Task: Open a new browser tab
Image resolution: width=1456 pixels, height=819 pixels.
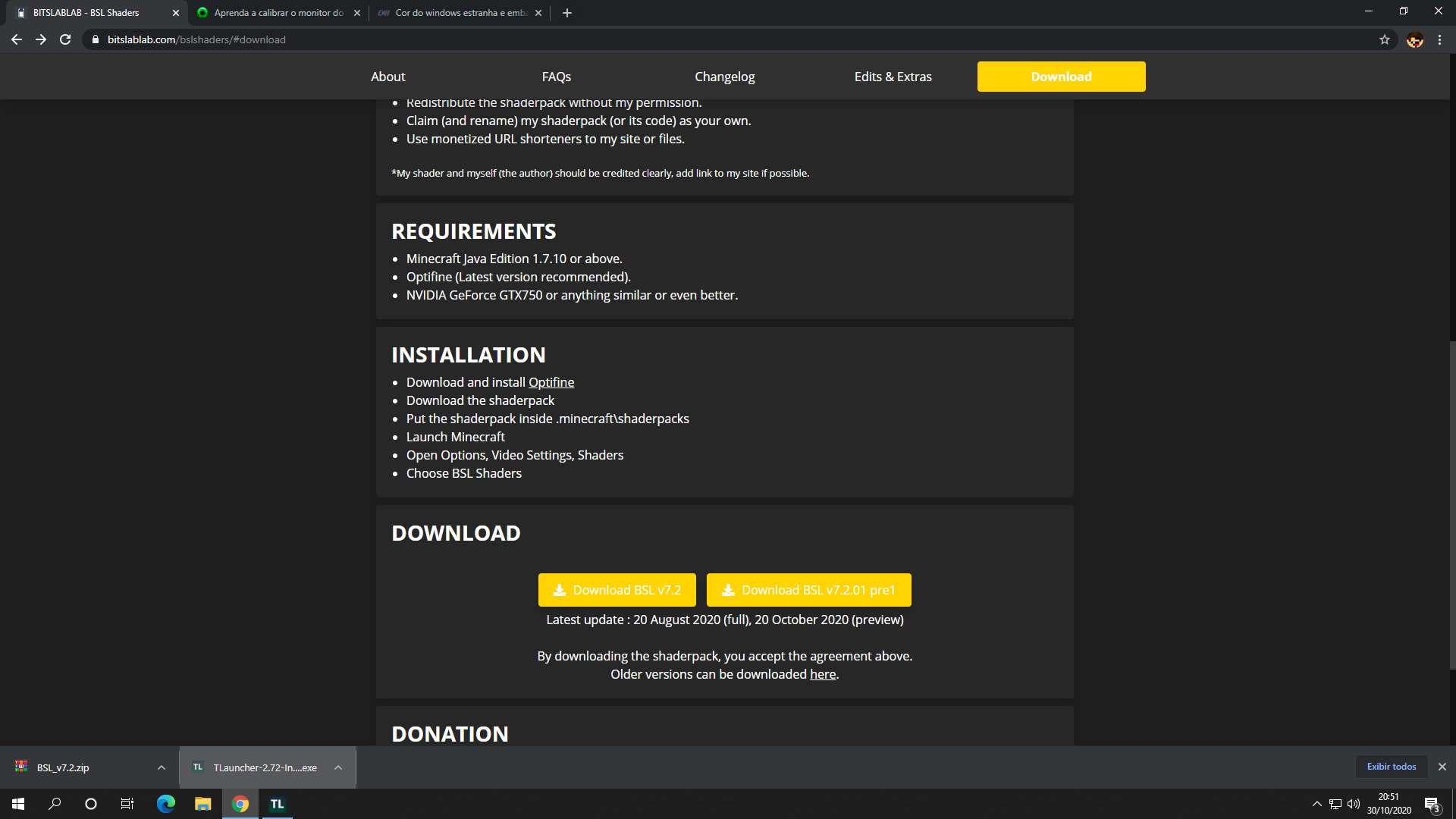Action: click(x=567, y=13)
